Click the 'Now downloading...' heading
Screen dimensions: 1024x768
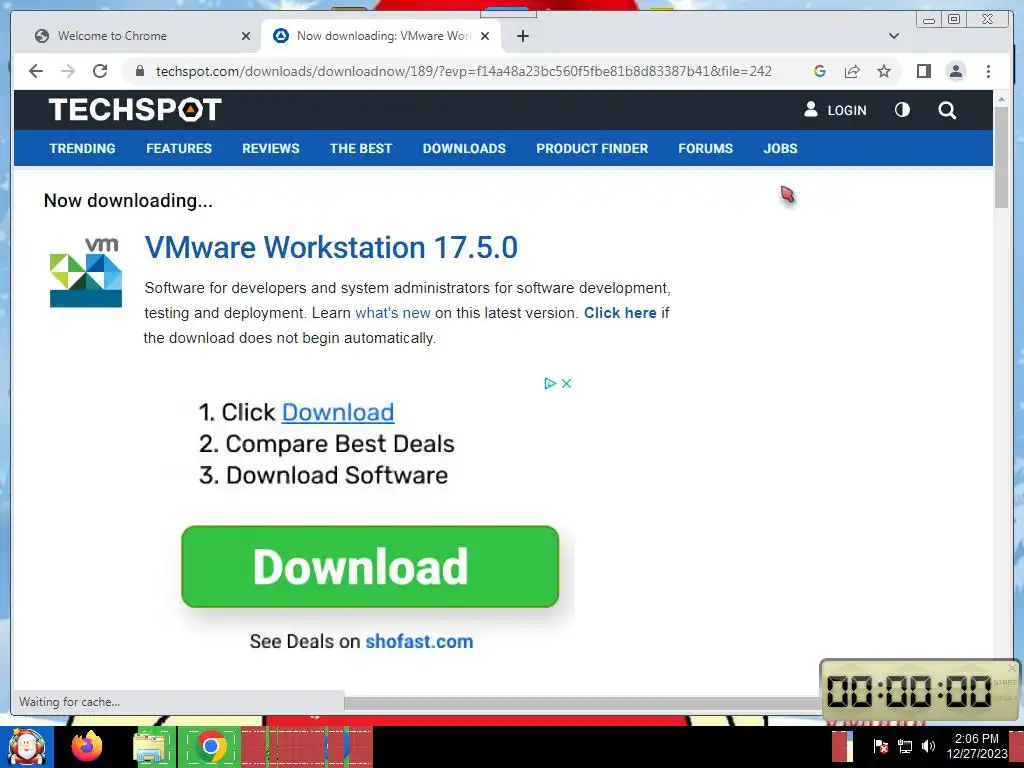tap(128, 200)
